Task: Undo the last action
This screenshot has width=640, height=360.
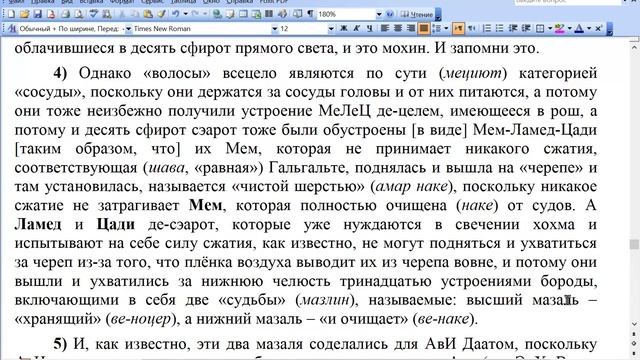Action: pyautogui.click(x=176, y=14)
